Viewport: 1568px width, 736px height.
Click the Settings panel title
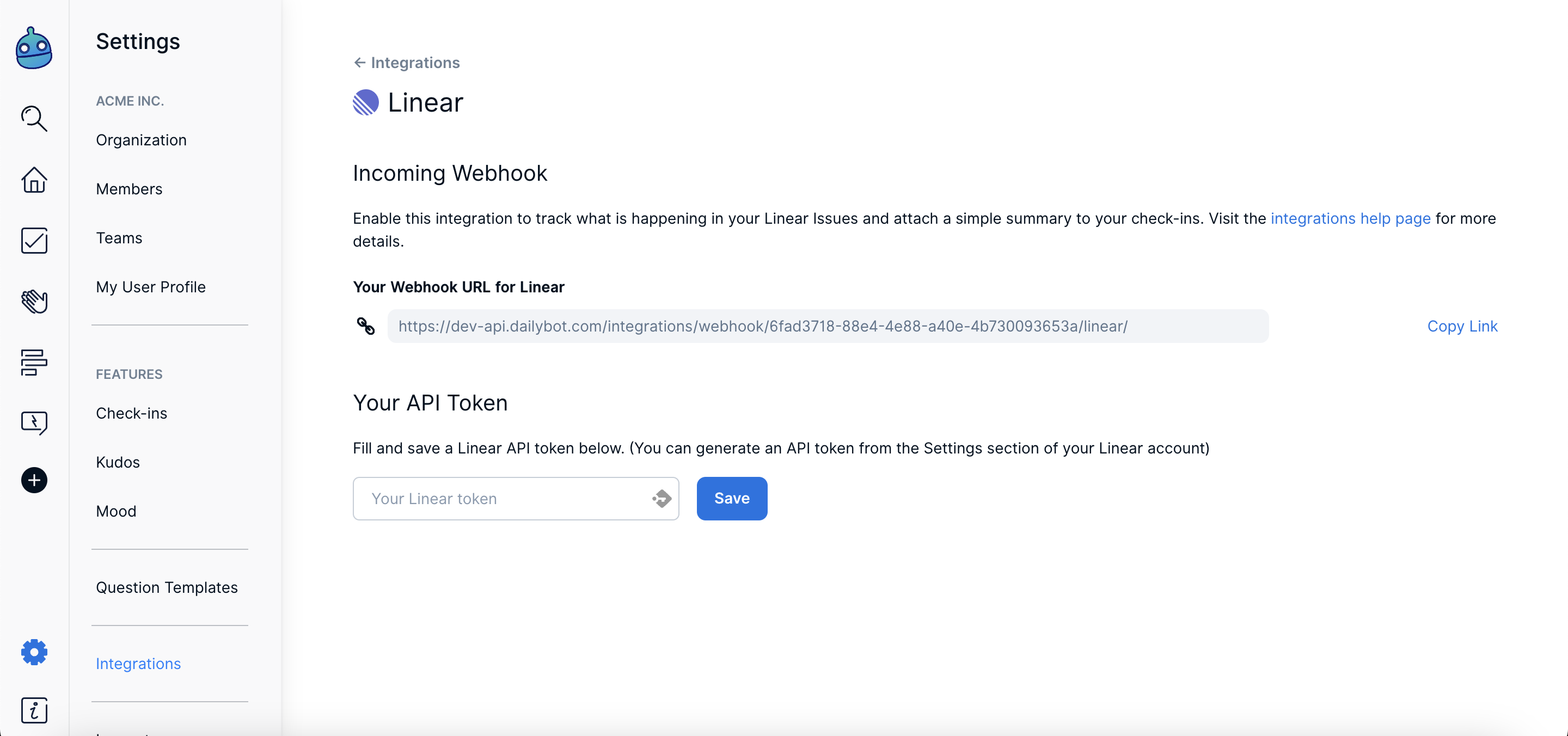pyautogui.click(x=138, y=41)
